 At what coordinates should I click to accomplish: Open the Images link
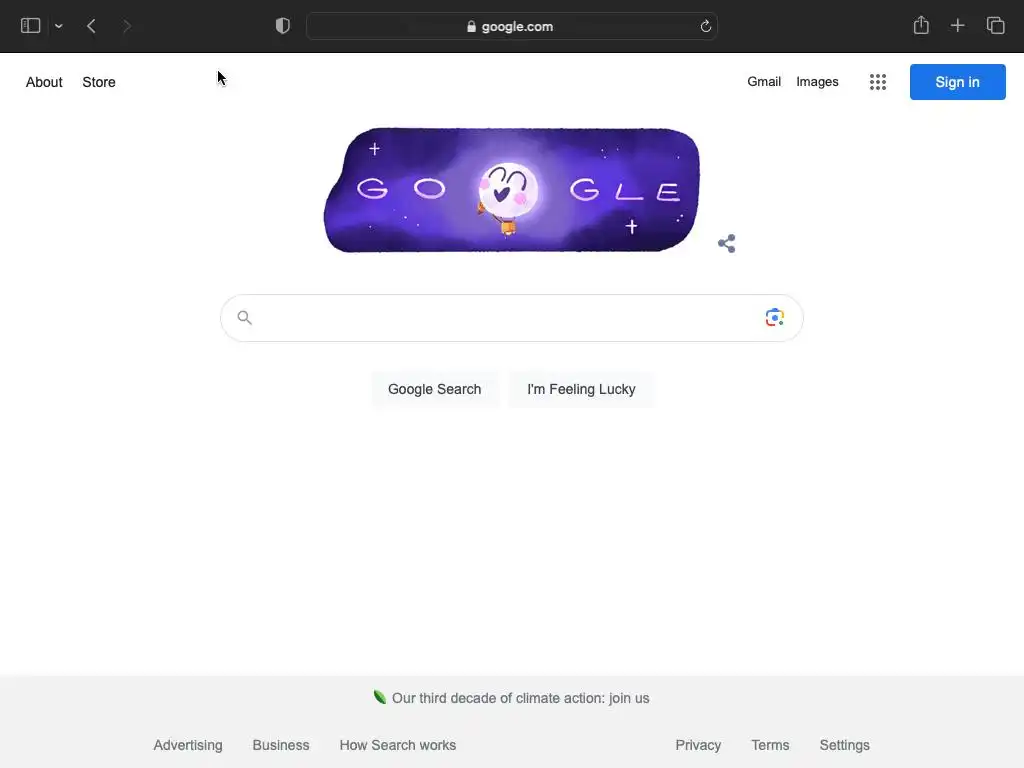(x=817, y=82)
